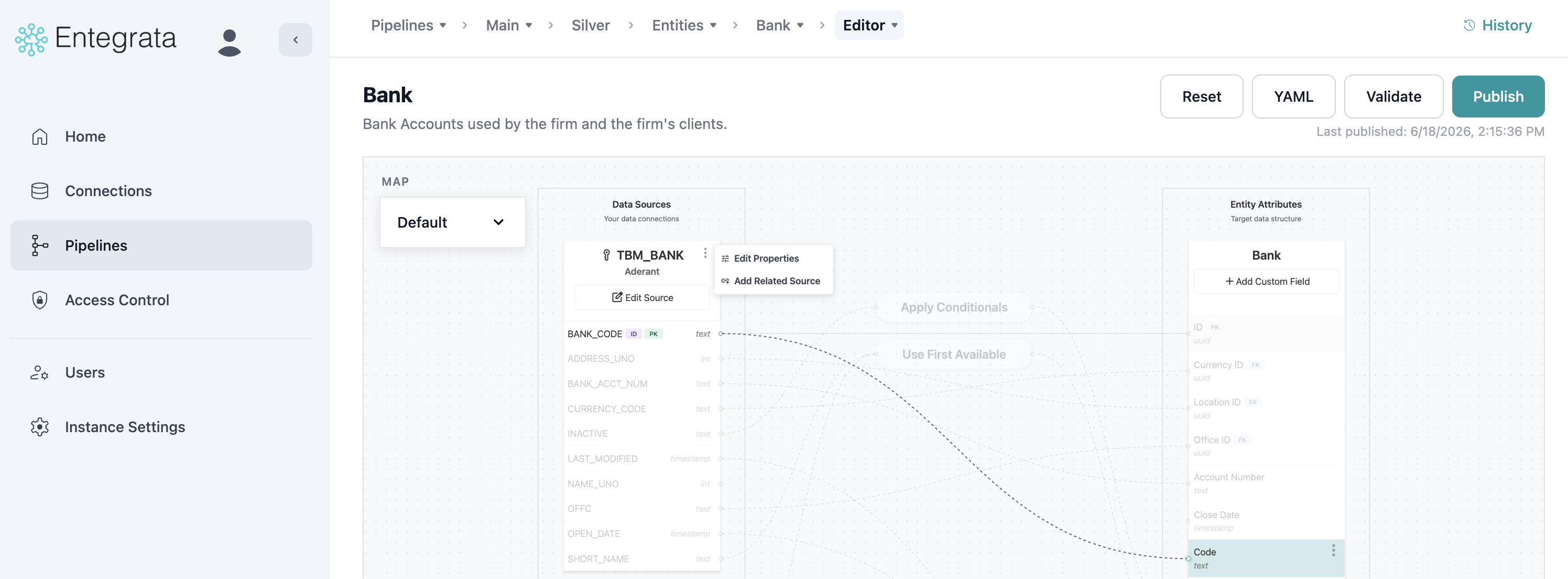Click the pencil icon on Edit Source
1568x579 pixels.
[617, 297]
